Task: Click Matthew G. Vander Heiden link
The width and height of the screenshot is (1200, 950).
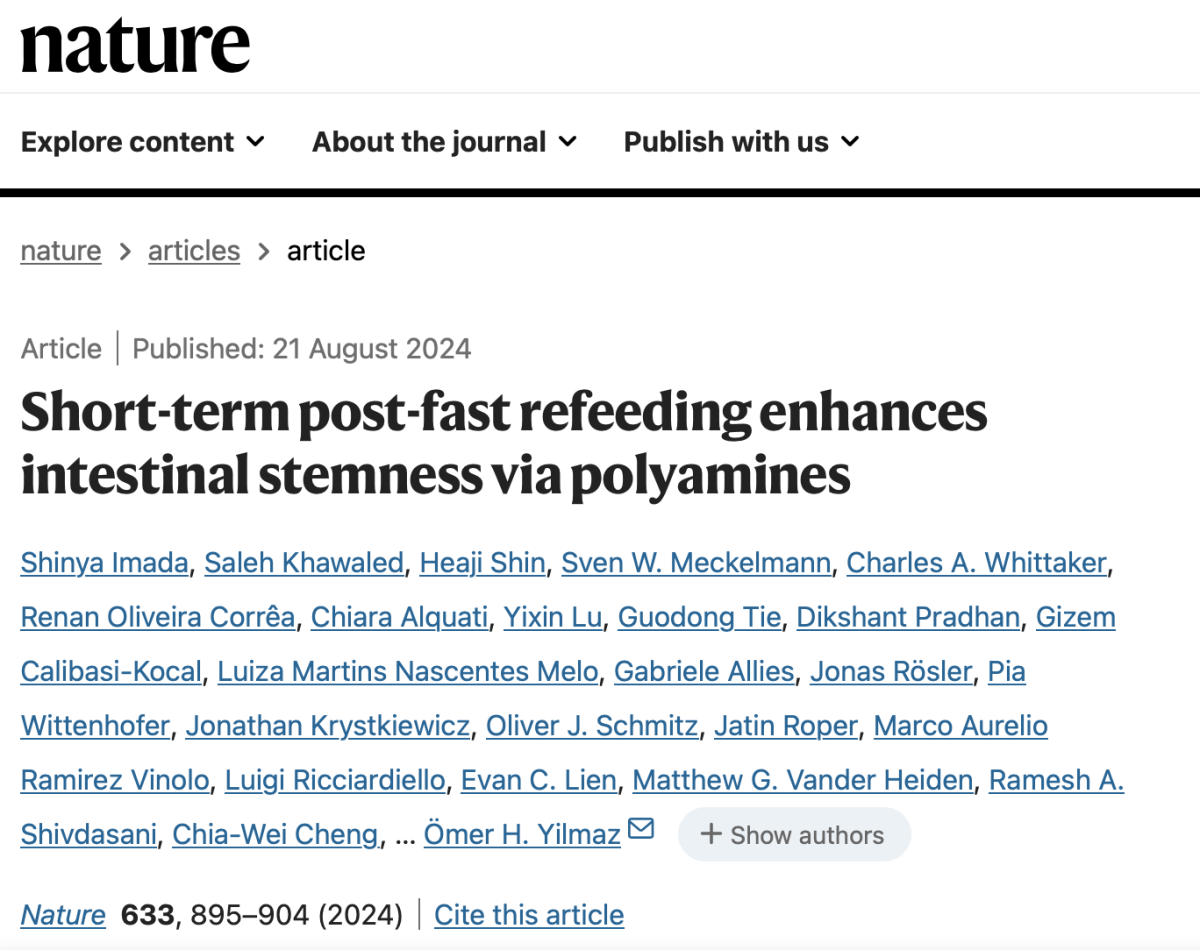Action: (803, 780)
